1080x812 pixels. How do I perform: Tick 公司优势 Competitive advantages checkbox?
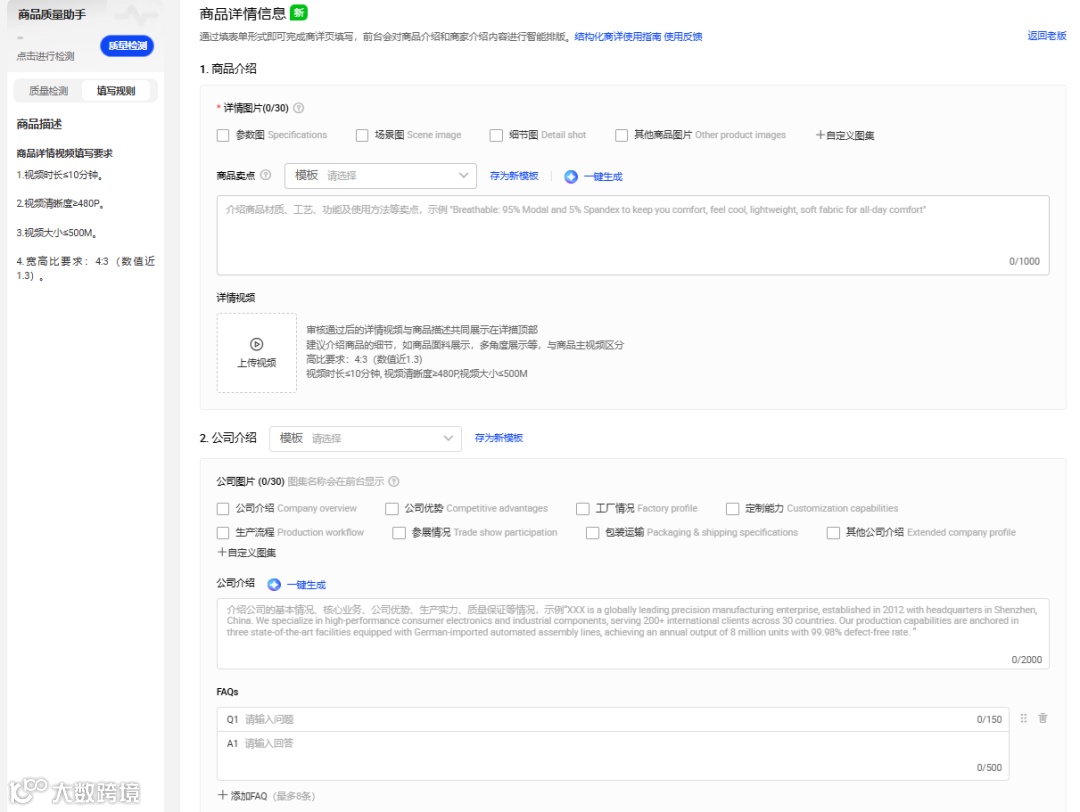coord(392,509)
